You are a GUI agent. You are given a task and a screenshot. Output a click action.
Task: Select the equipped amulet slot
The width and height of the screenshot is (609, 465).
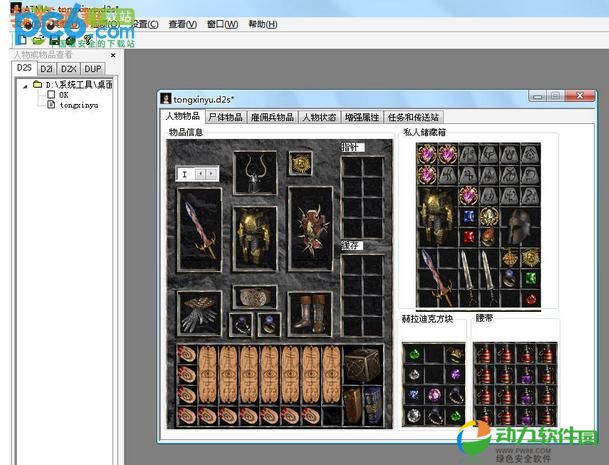(x=300, y=163)
